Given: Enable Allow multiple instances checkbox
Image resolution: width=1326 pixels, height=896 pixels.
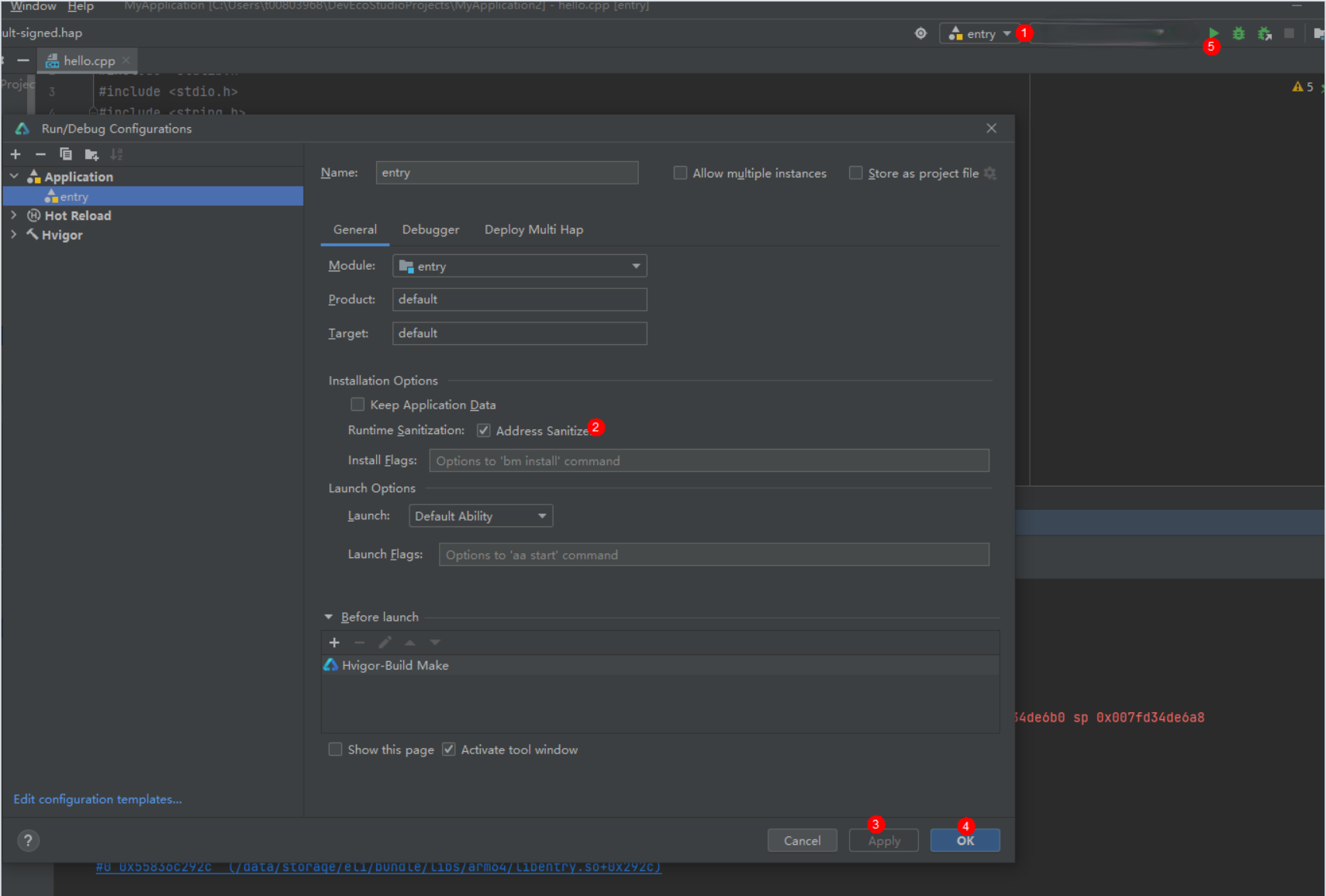Looking at the screenshot, I should pyautogui.click(x=680, y=173).
